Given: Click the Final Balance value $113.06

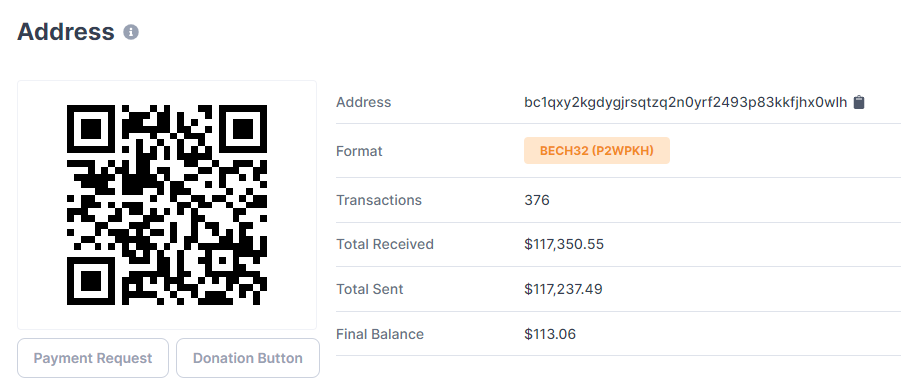Looking at the screenshot, I should point(550,334).
